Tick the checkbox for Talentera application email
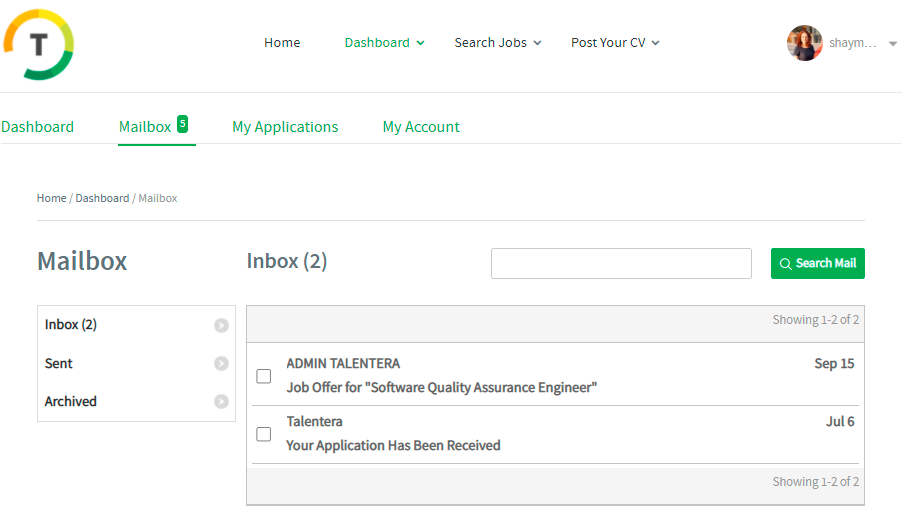The height and width of the screenshot is (509, 902). [x=264, y=434]
